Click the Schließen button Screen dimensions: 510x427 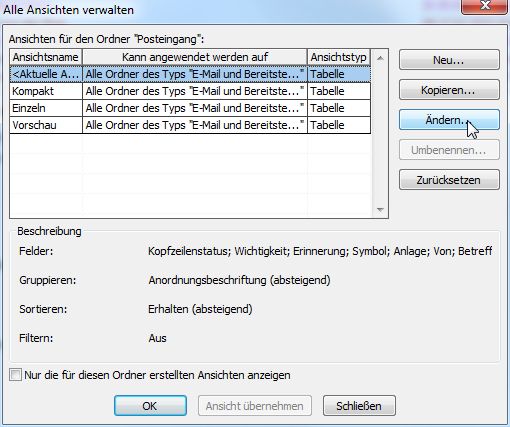coord(359,406)
